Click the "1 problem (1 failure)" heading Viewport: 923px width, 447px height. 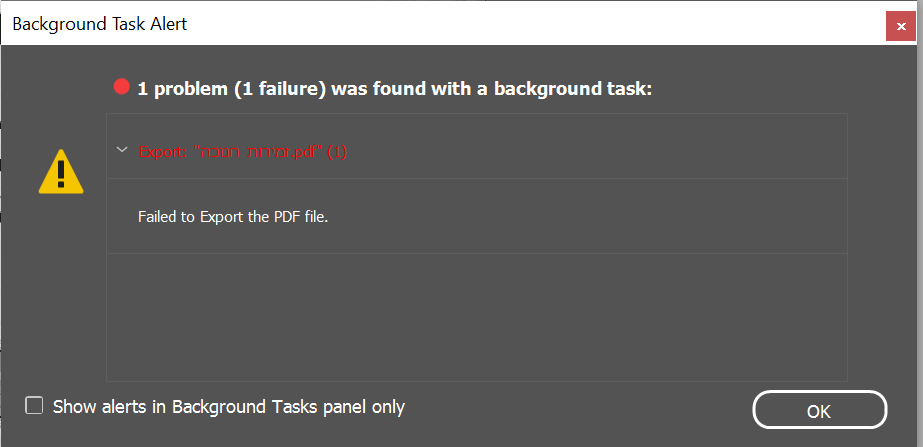(232, 89)
